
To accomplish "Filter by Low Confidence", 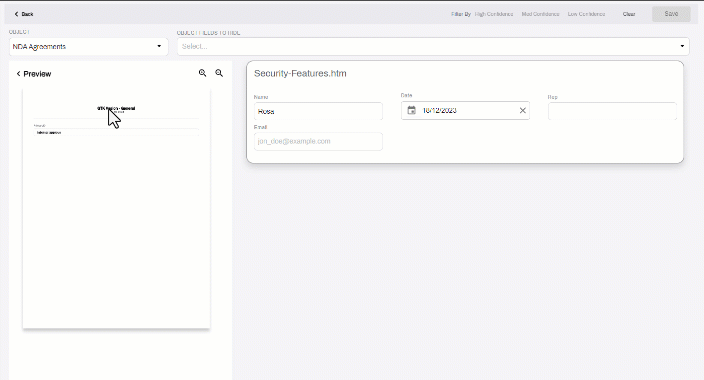I will click(586, 14).
